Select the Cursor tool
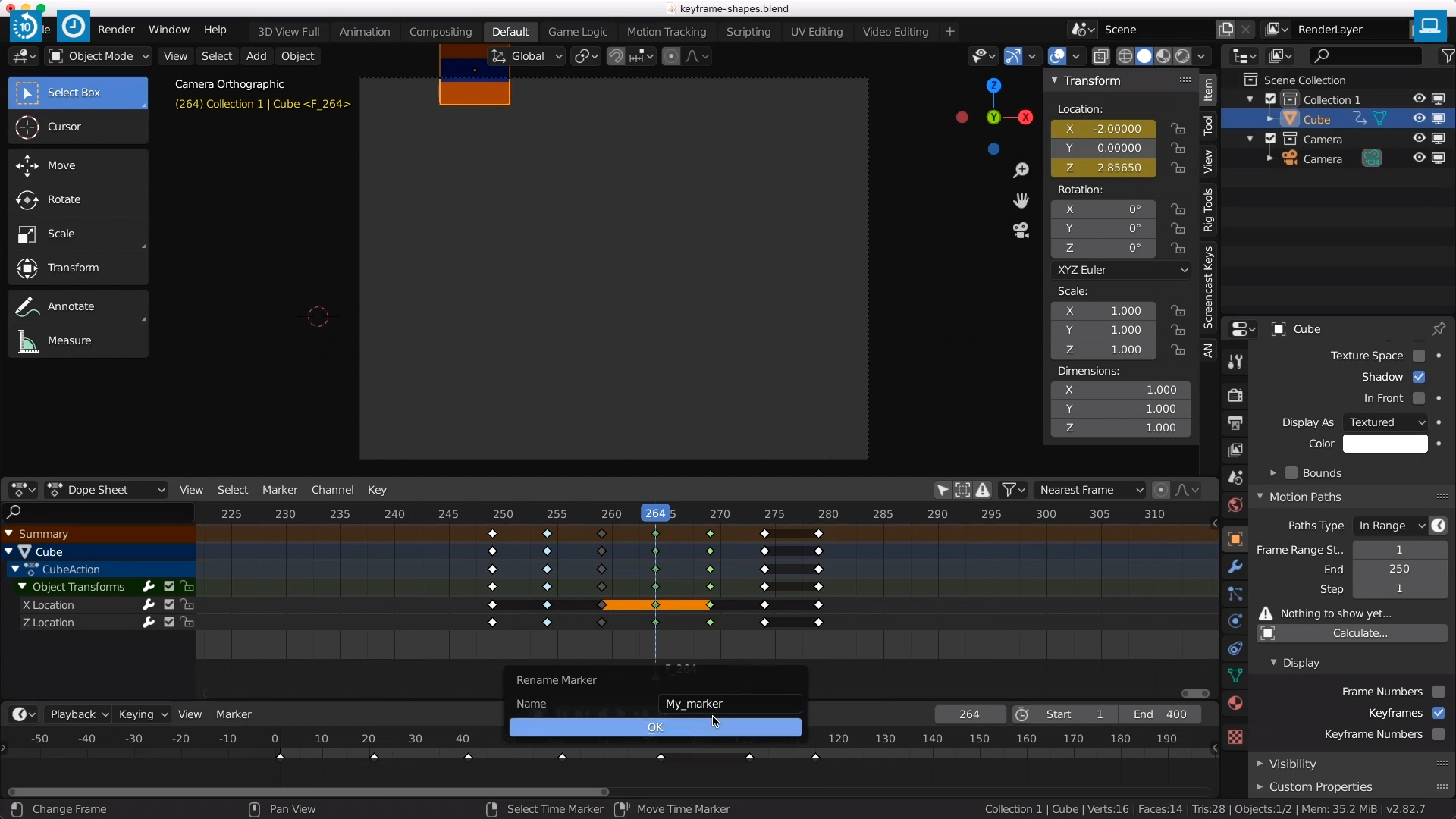 coord(64,127)
